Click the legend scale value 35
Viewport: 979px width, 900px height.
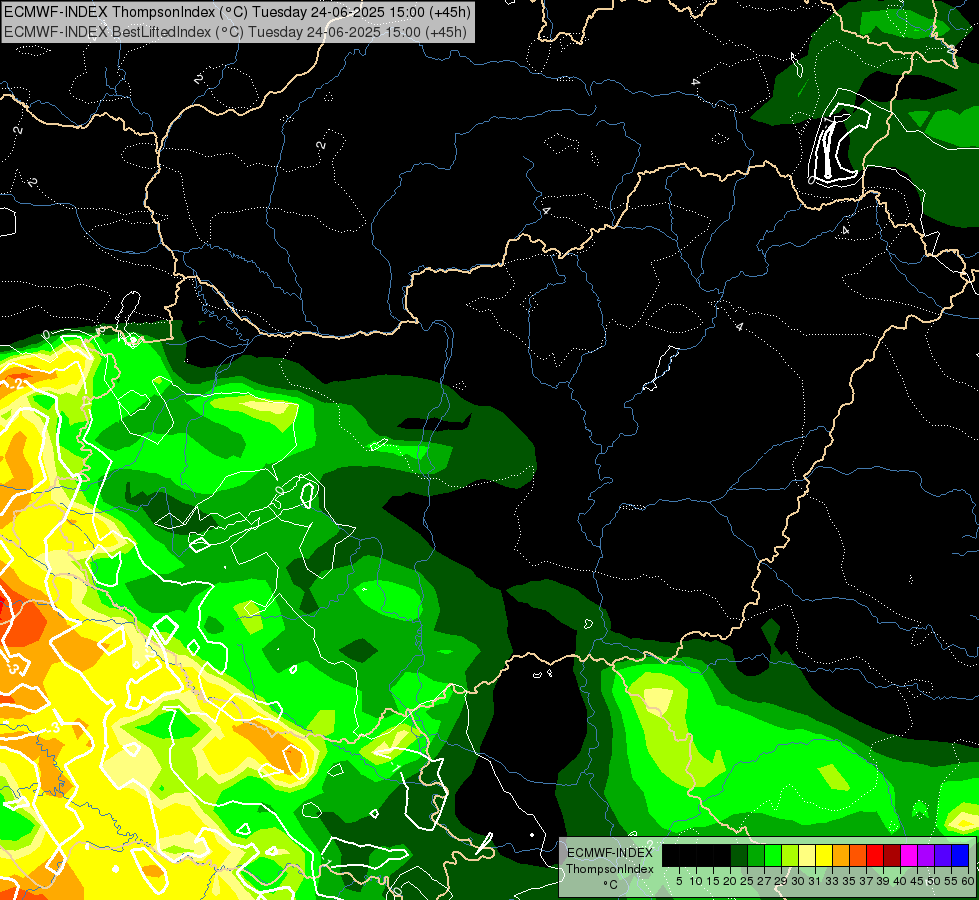850,881
